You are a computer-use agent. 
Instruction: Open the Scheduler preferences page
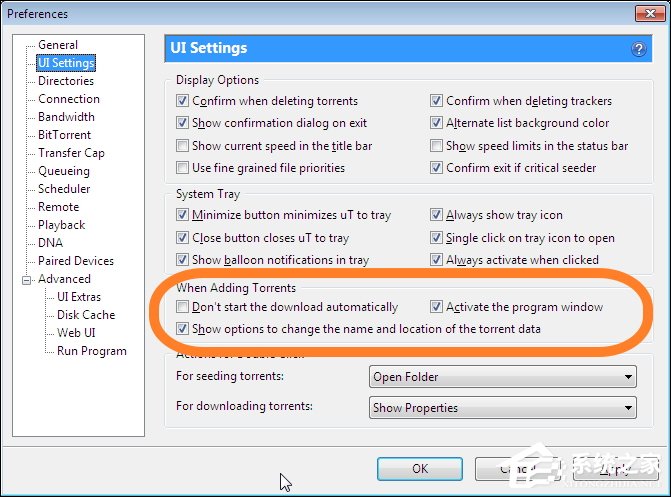64,189
